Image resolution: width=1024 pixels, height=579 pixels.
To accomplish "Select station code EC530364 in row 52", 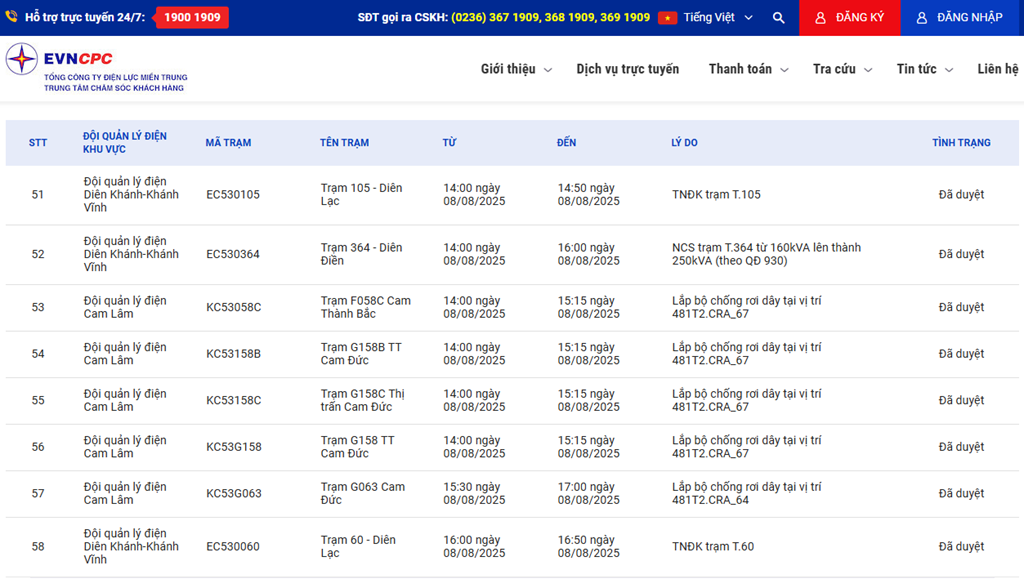I will pos(233,254).
